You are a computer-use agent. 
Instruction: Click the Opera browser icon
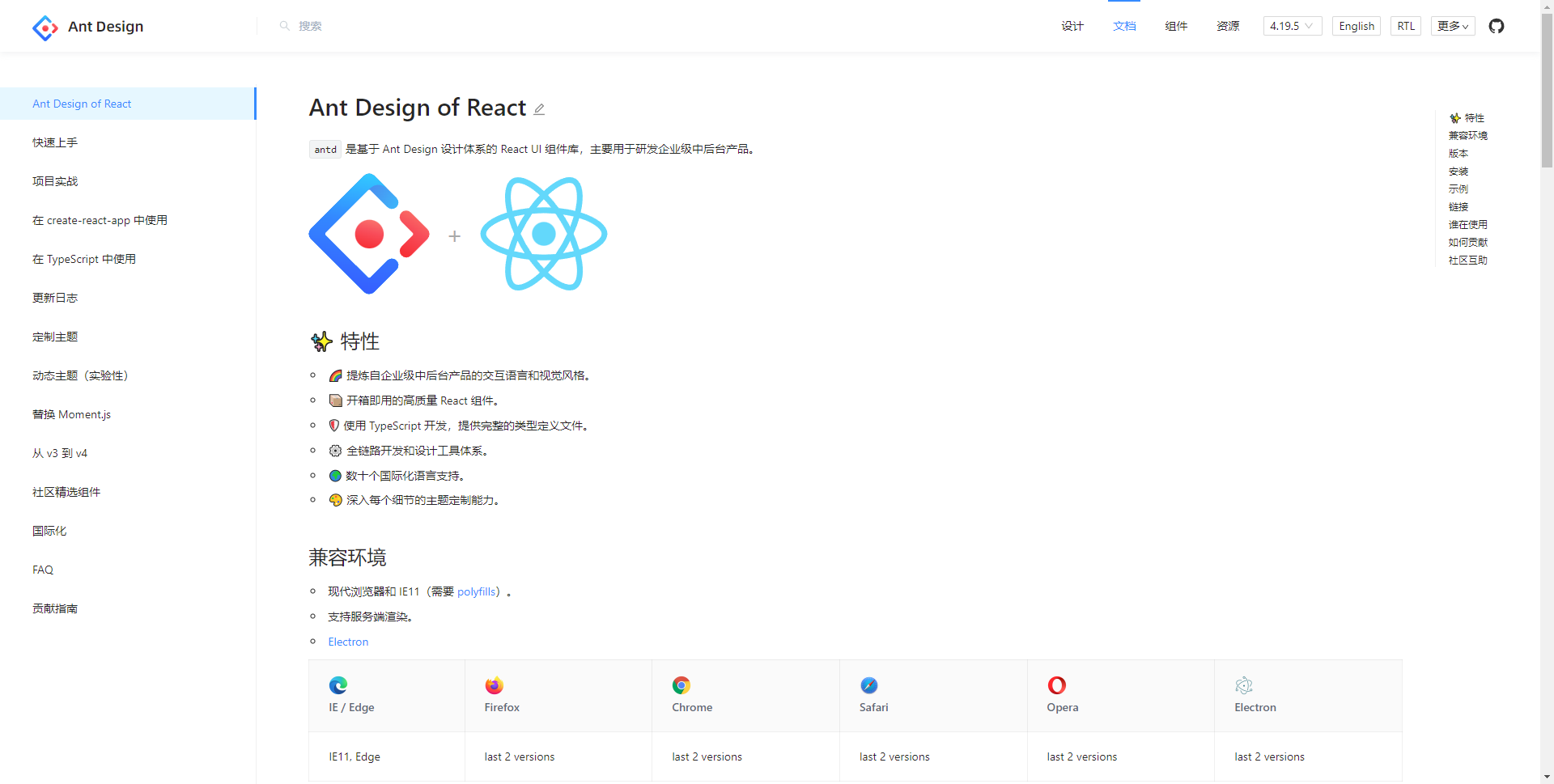point(1057,685)
